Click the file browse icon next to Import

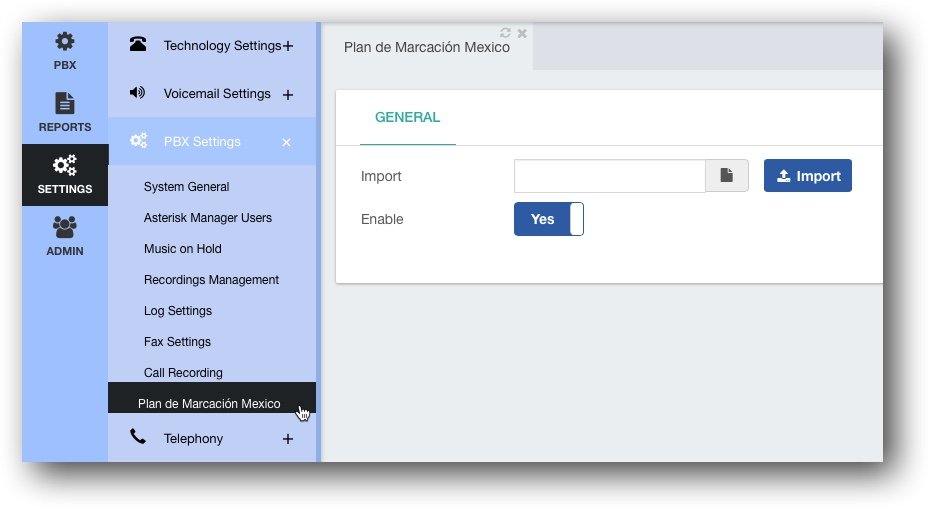point(727,175)
